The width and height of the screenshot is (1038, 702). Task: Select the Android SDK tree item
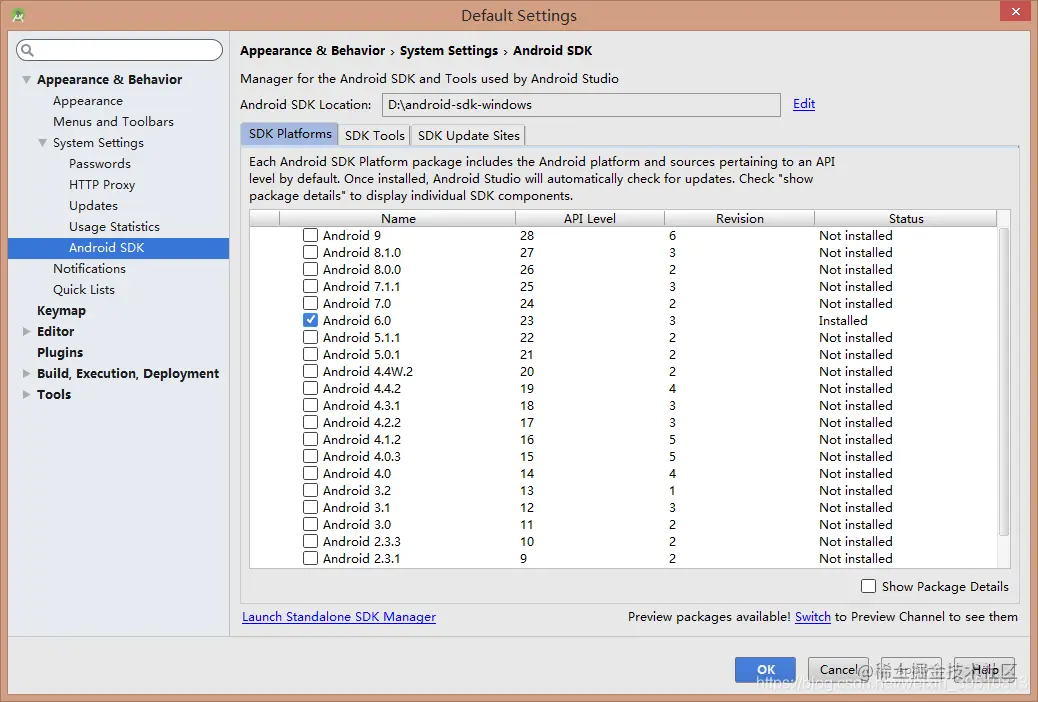pyautogui.click(x=118, y=248)
